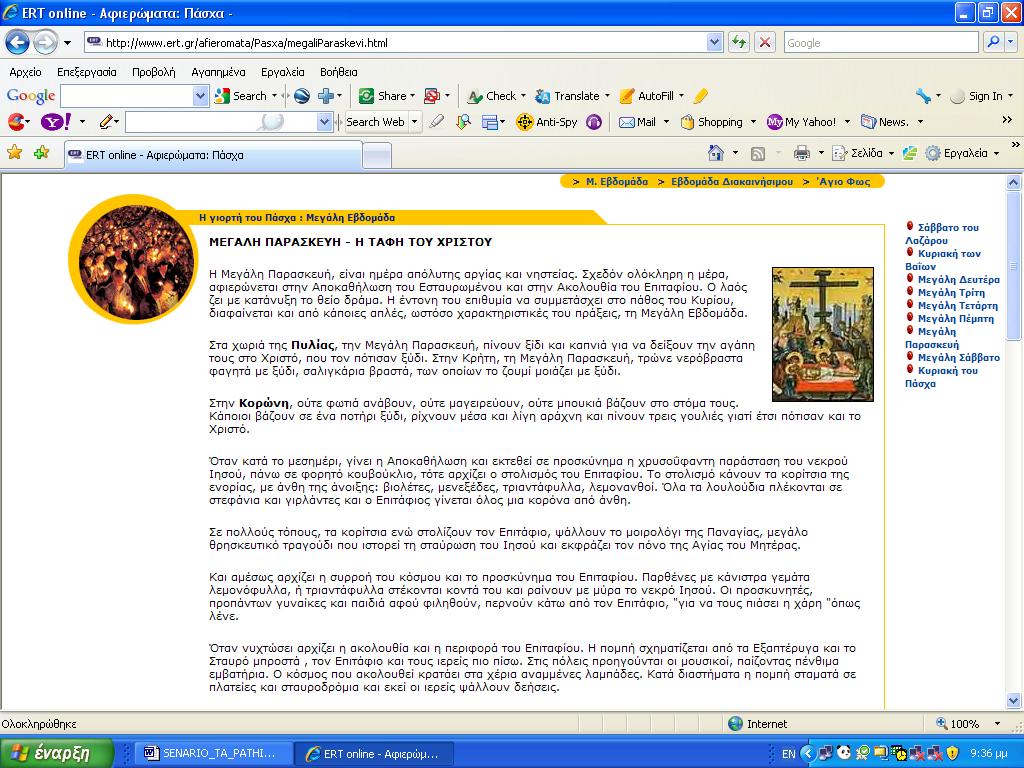The width and height of the screenshot is (1024, 768).
Task: Click the Anti-Spy toolbar button
Action: point(547,122)
